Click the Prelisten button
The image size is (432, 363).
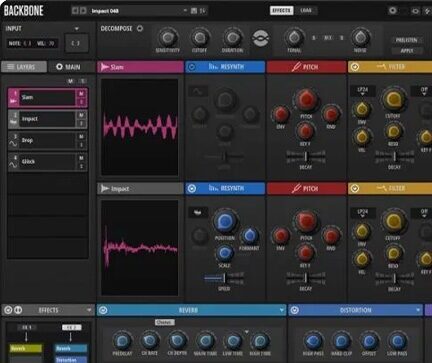coord(407,40)
